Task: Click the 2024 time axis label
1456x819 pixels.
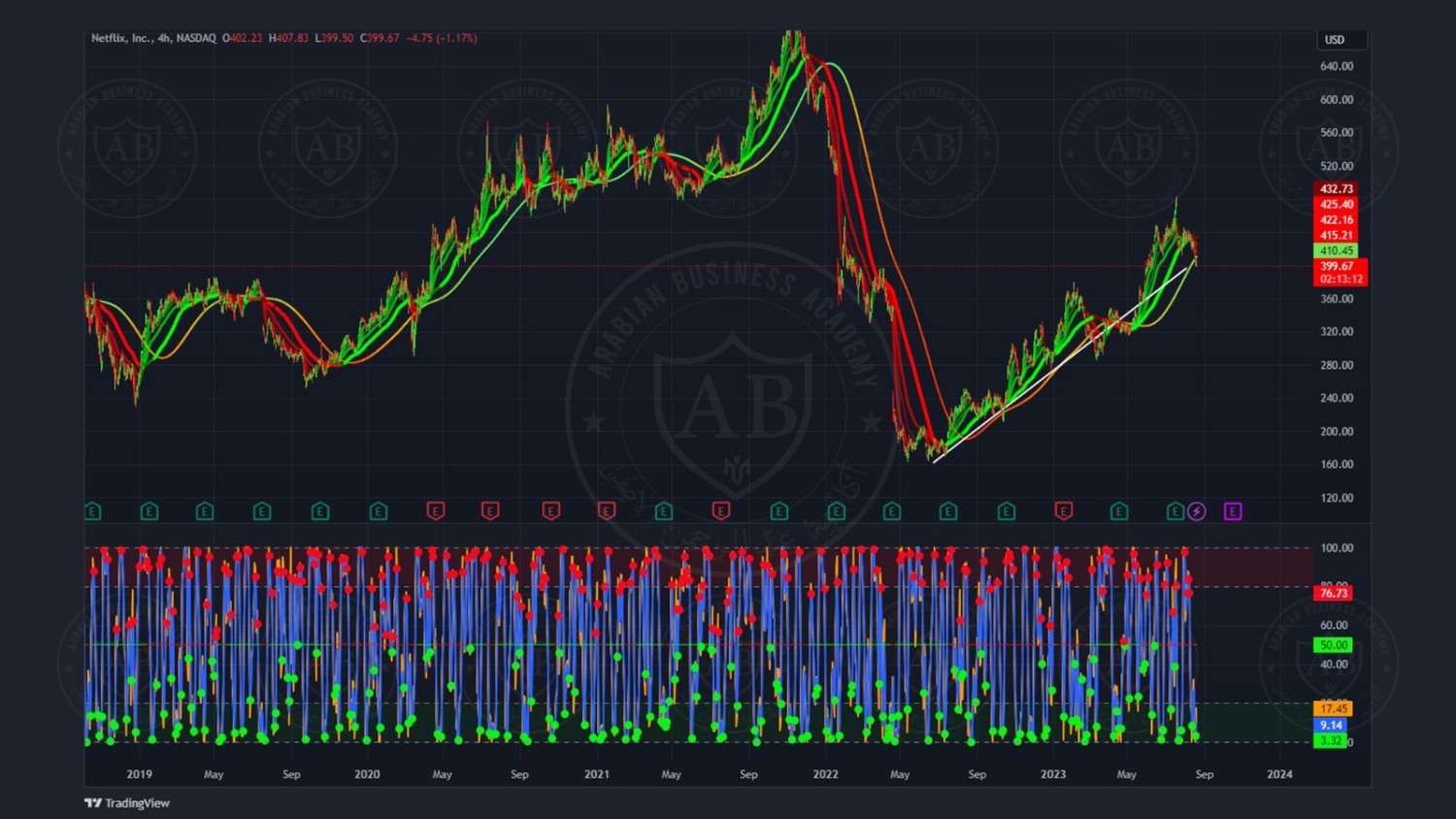Action: coord(1280,774)
